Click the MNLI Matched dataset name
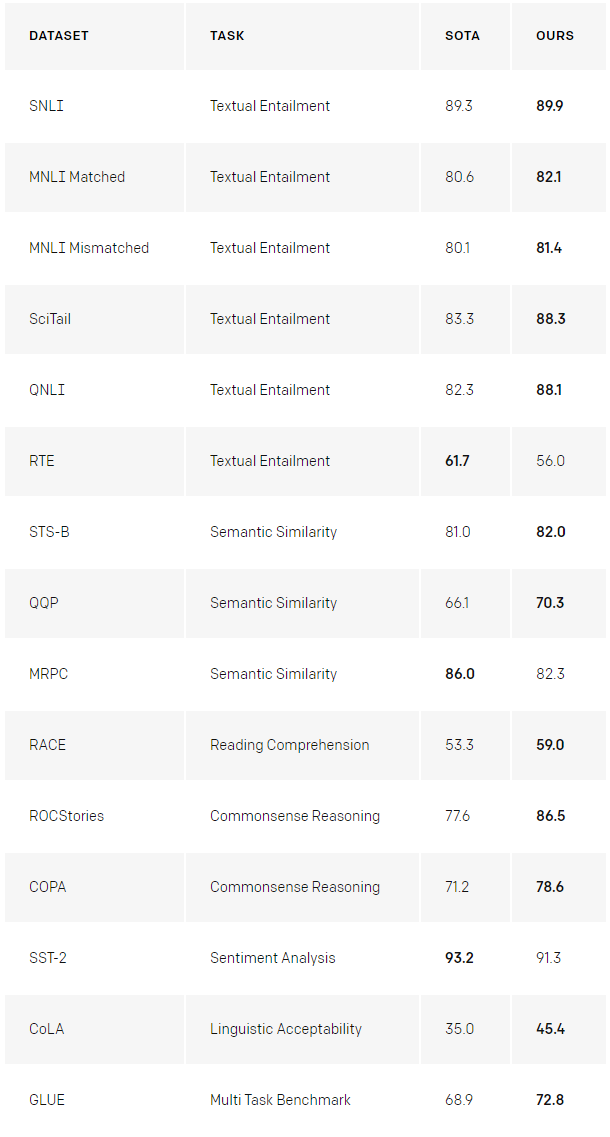Viewport: 610px width, 1137px height. pyautogui.click(x=77, y=177)
